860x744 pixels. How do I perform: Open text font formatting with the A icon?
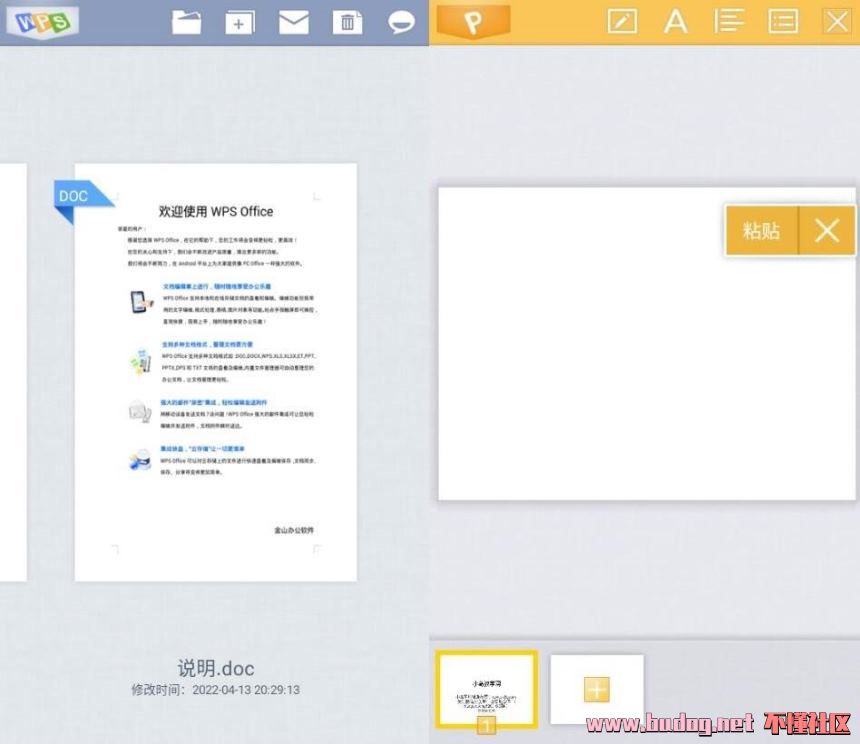tap(676, 21)
